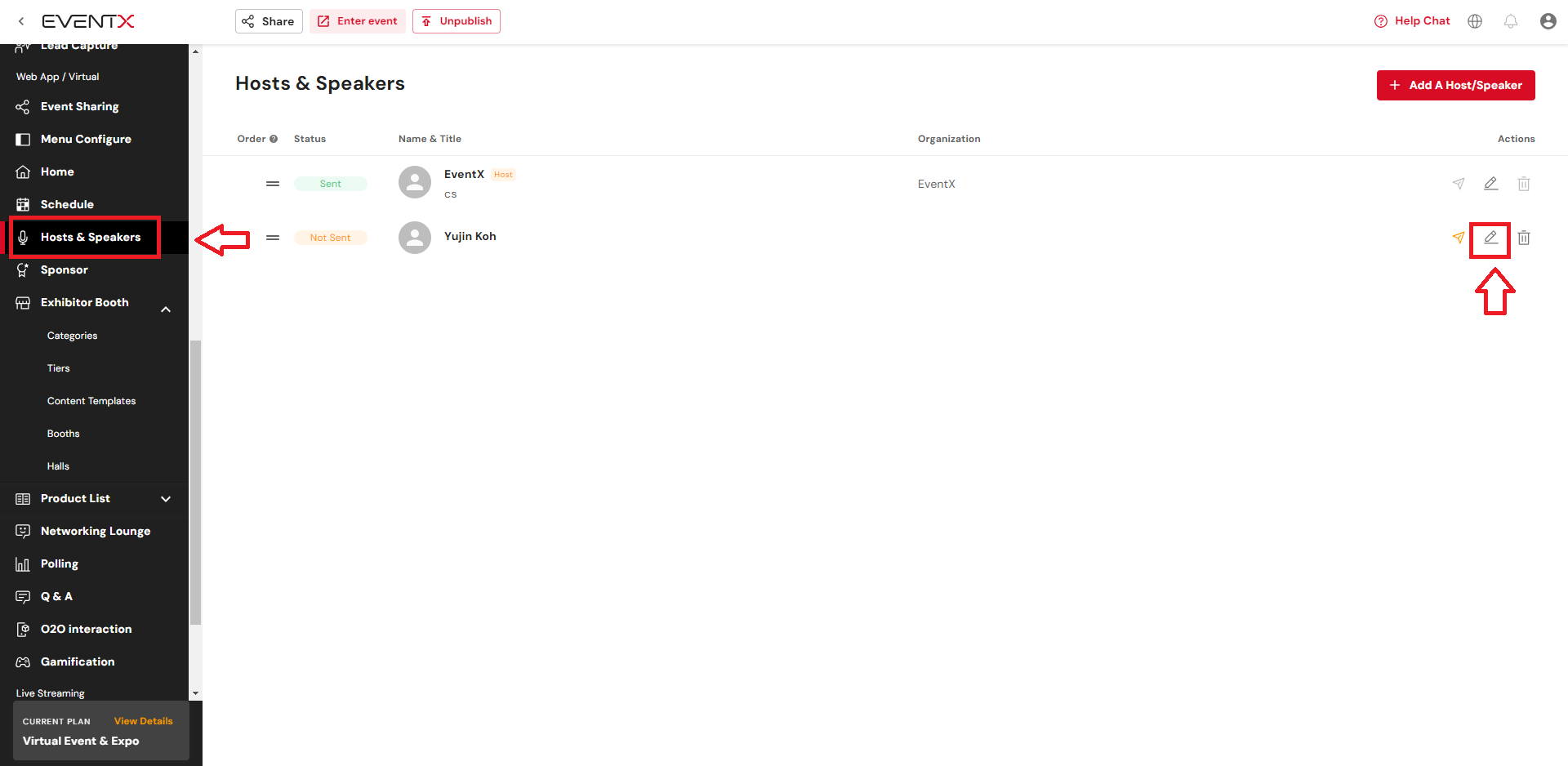1568x766 pixels.
Task: Click the Event Sharing share icon
Action: click(23, 107)
